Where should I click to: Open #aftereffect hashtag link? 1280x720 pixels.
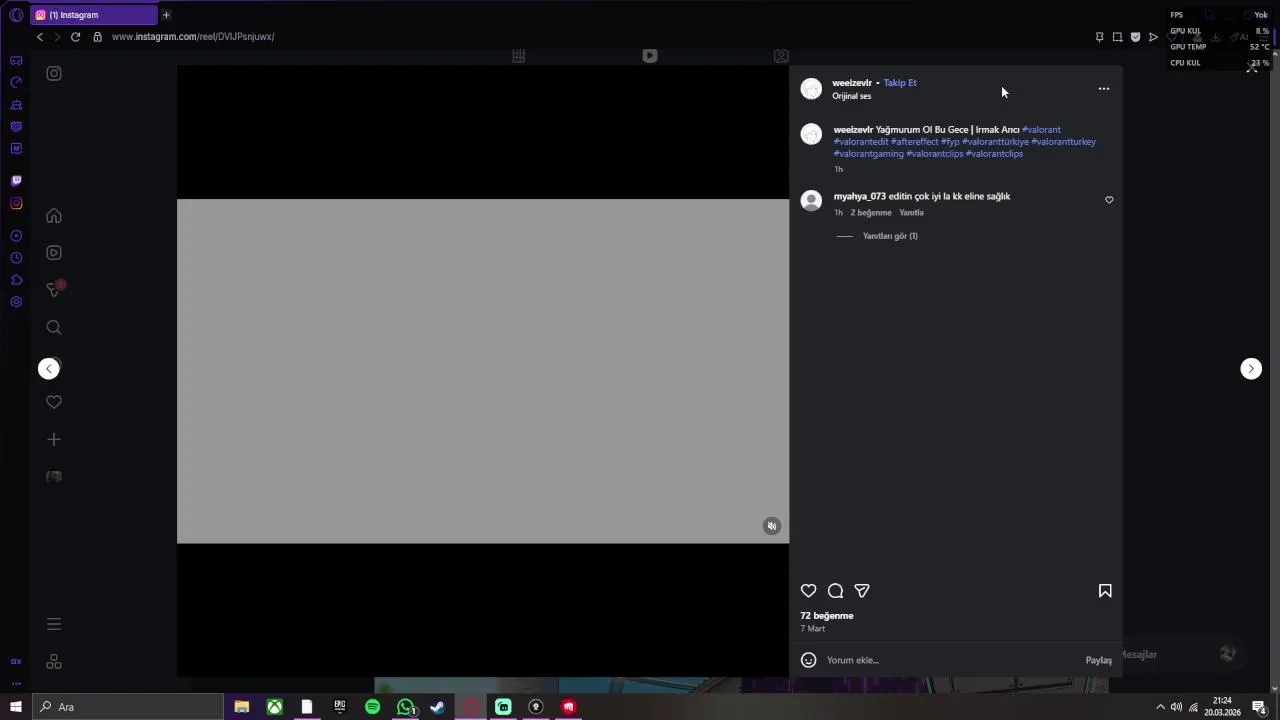(x=914, y=142)
